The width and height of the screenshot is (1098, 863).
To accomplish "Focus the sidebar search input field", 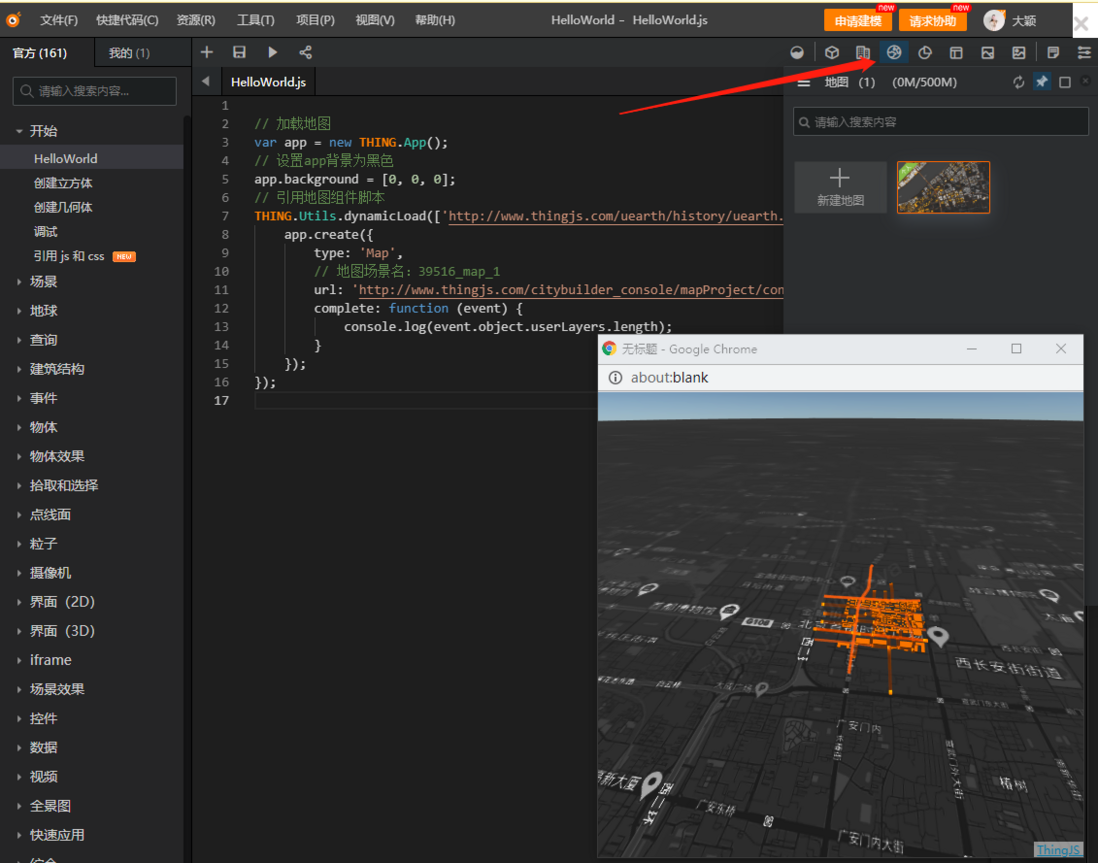I will pyautogui.click(x=95, y=91).
